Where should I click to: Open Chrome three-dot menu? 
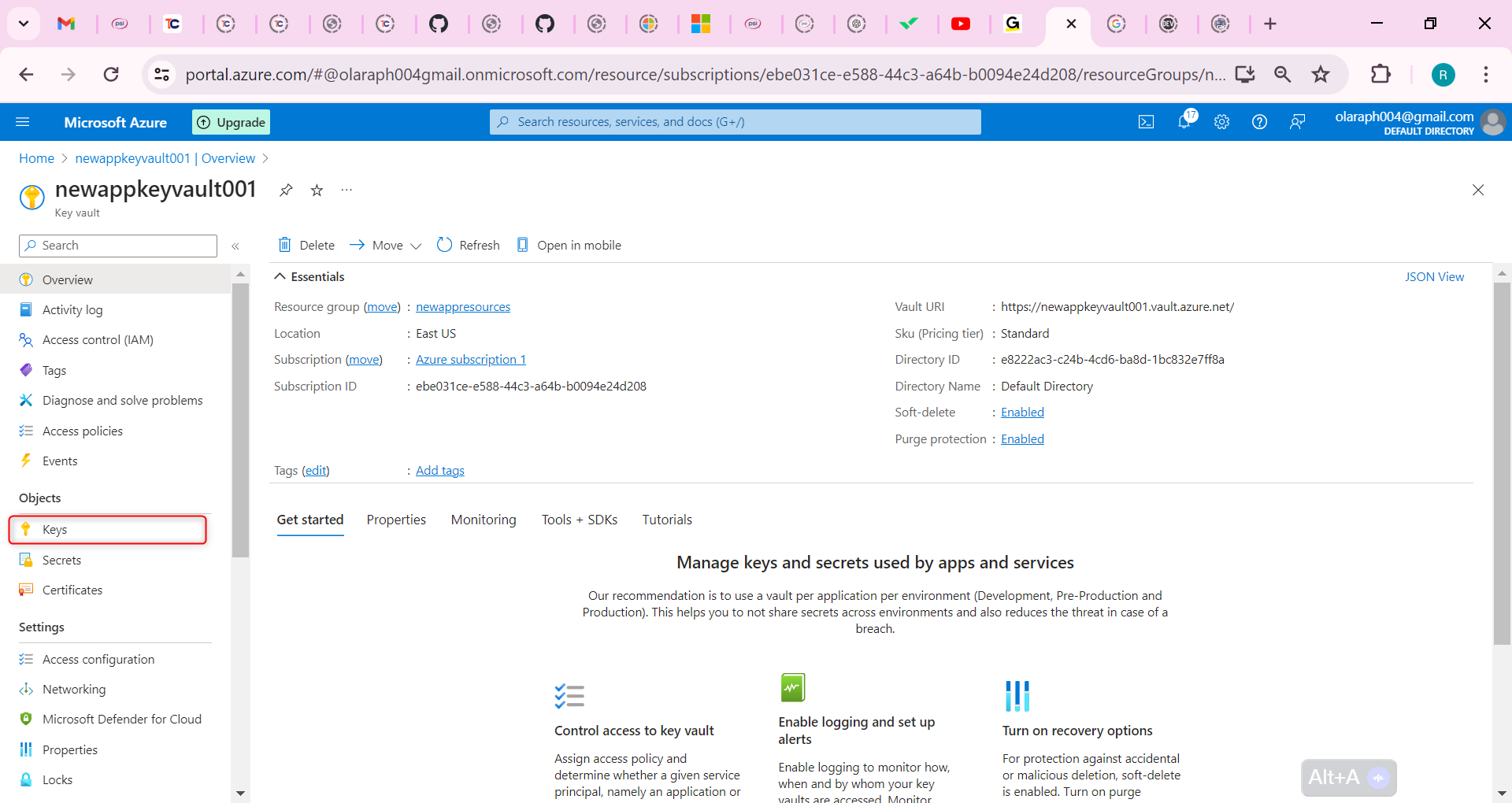(x=1486, y=74)
